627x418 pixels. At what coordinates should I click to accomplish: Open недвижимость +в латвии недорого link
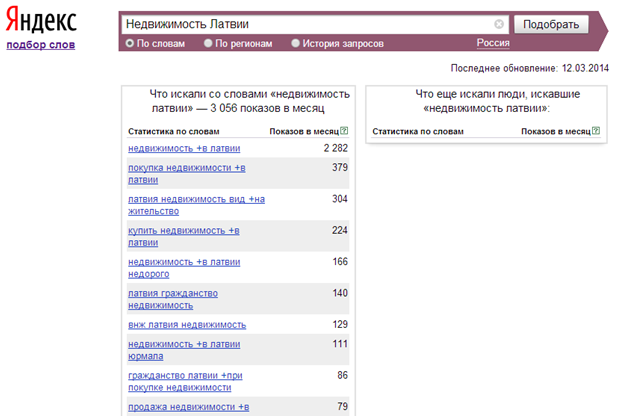[x=184, y=268]
